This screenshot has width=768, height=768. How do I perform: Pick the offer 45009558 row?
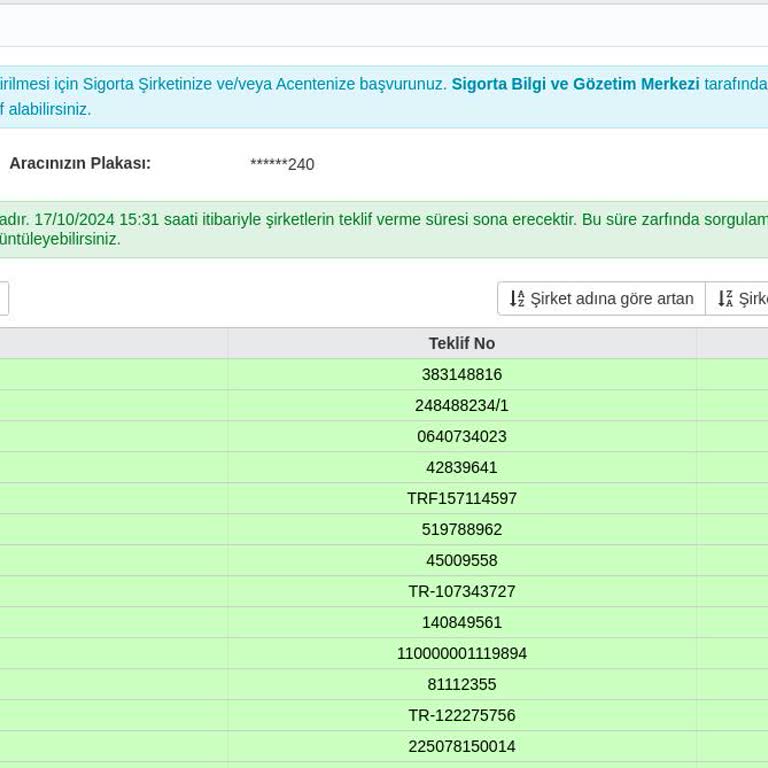(x=462, y=560)
